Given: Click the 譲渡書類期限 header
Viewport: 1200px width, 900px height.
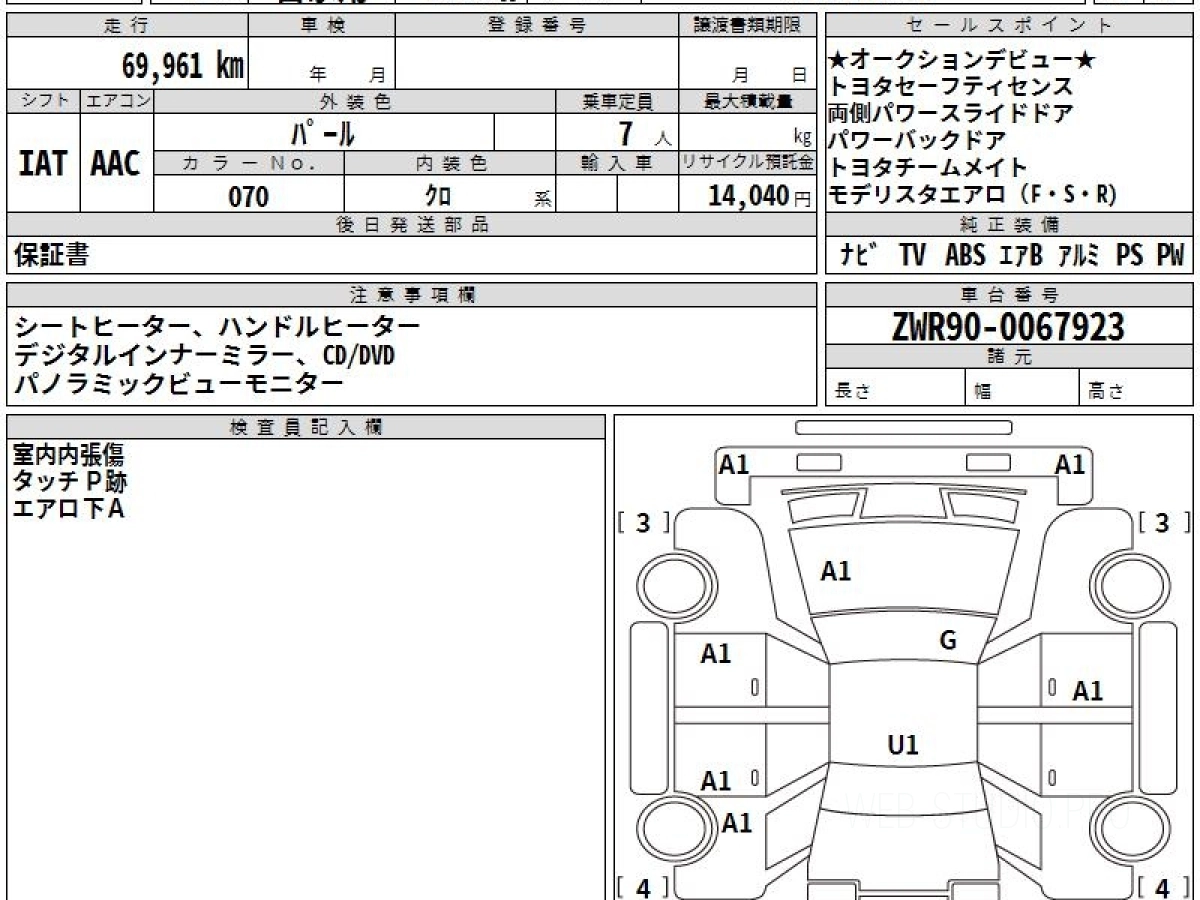Looking at the screenshot, I should click(748, 26).
